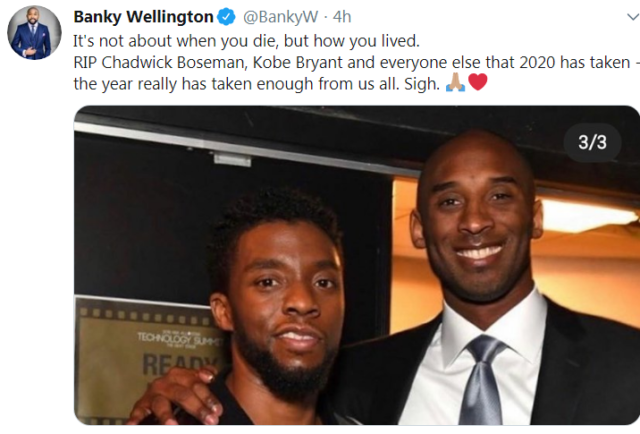This screenshot has width=640, height=434.
Task: Click the Technology Summit poster in the photo
Action: [149, 359]
